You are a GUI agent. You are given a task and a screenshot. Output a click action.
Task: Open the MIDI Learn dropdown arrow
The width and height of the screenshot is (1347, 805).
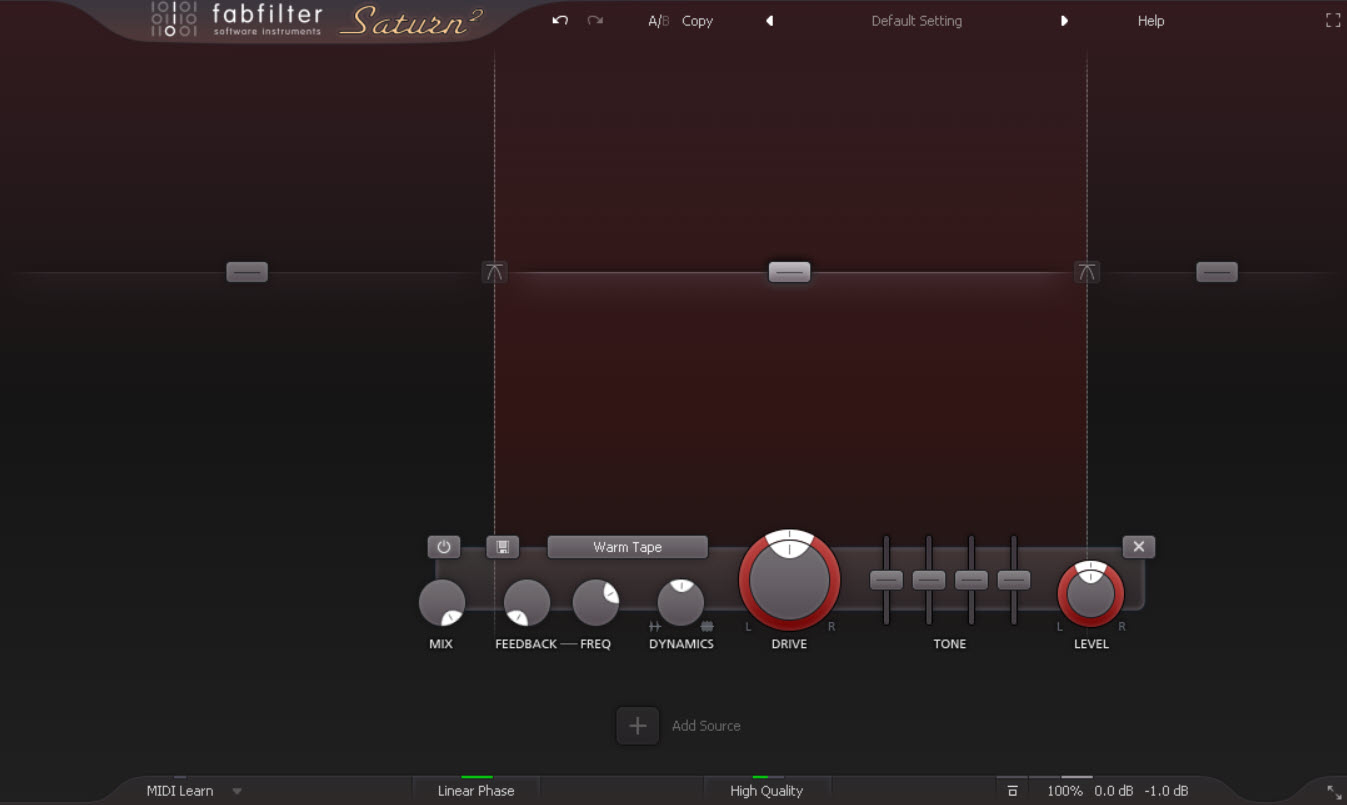pos(237,791)
